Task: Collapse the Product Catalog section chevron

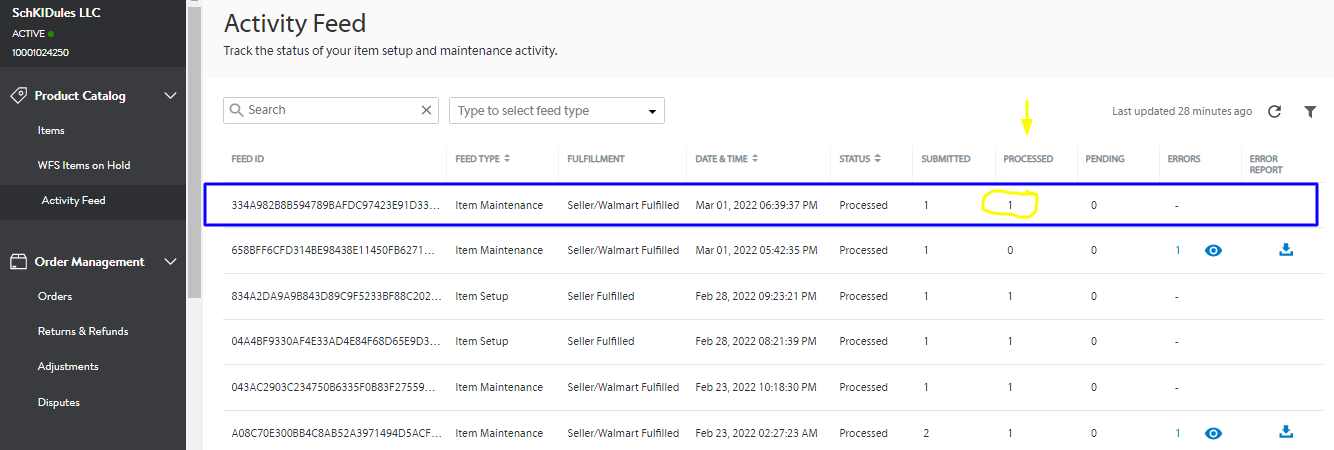Action: pos(170,96)
